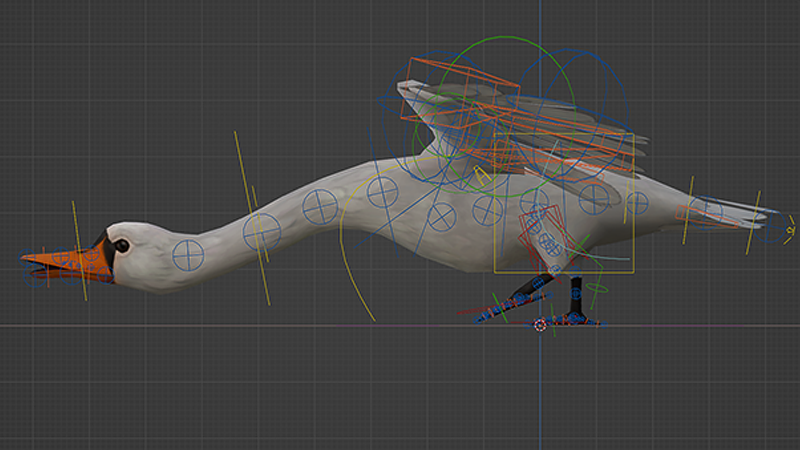The width and height of the screenshot is (800, 450).
Task: Select the blue spine circle just right of the yellow box
Action: coord(638,203)
